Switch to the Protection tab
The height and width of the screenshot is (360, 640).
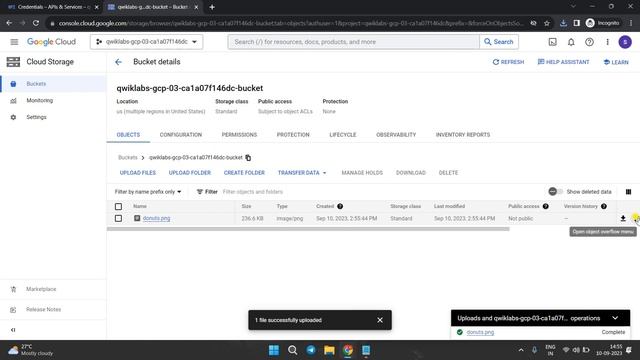coord(293,135)
